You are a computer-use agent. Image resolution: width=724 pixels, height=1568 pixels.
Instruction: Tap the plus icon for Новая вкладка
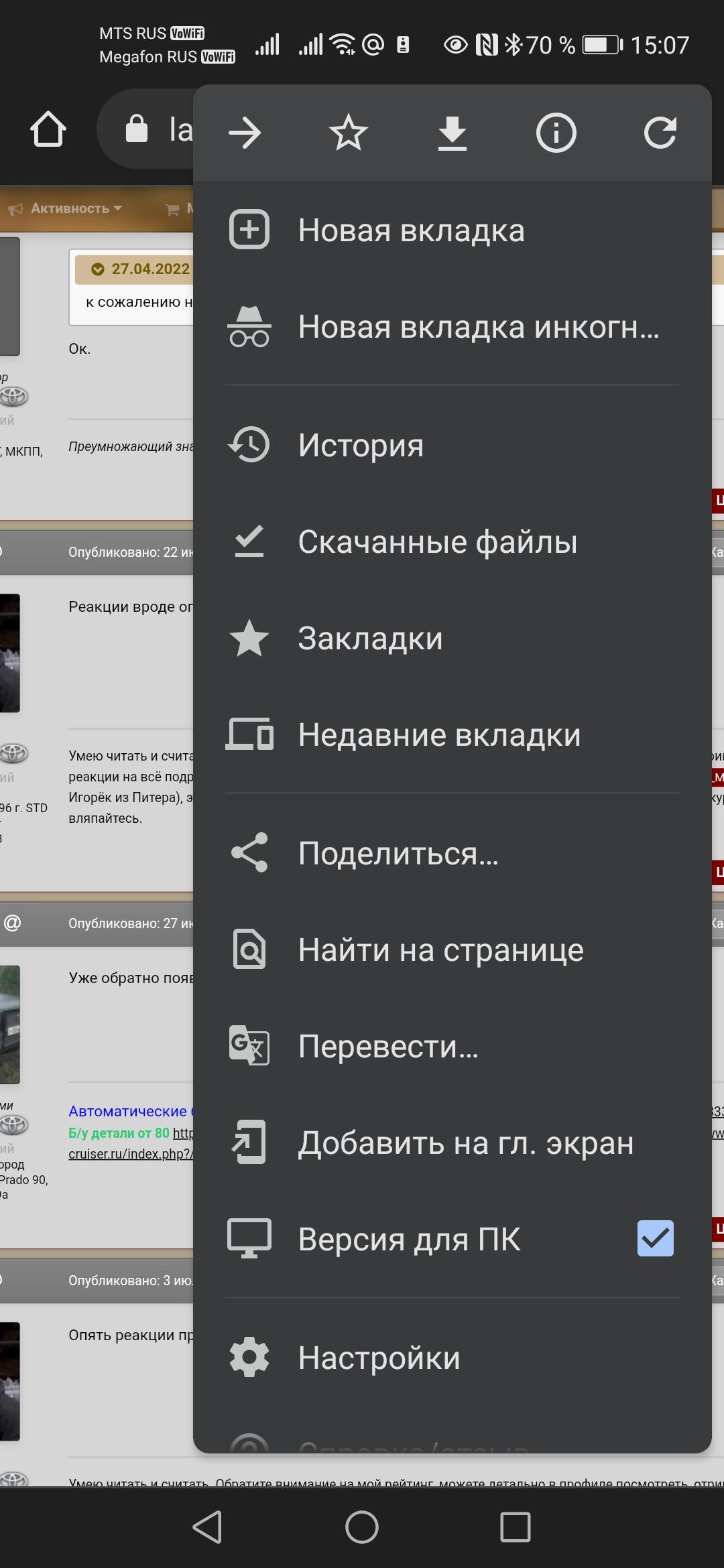[249, 230]
